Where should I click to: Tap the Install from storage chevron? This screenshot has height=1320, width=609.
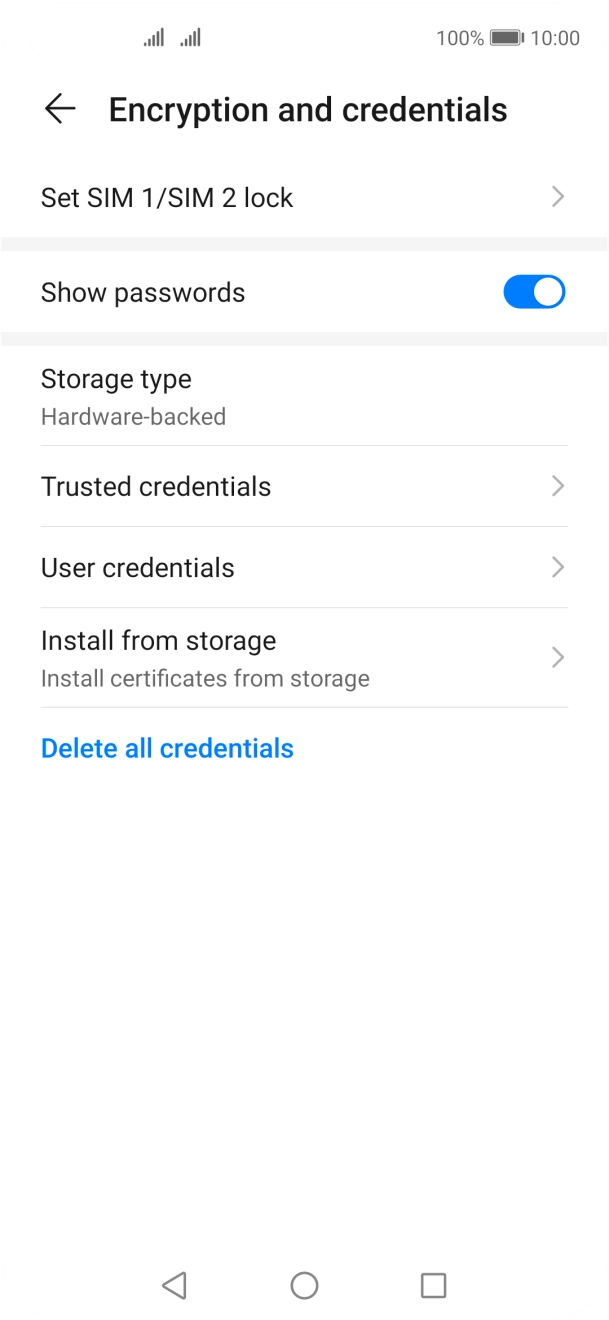(x=558, y=657)
